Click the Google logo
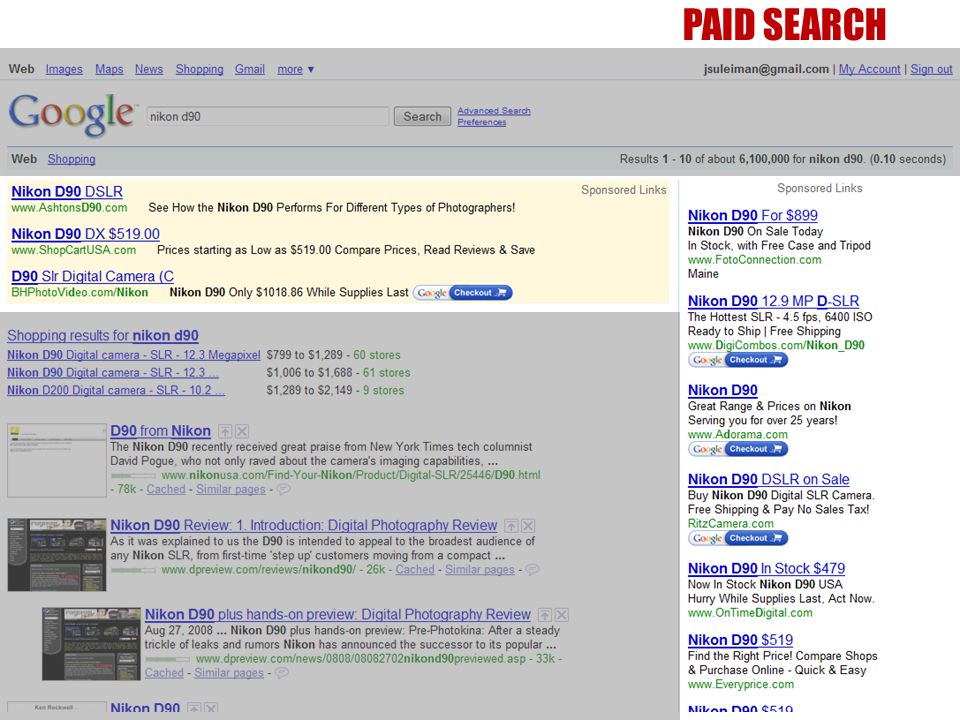The height and width of the screenshot is (720, 960). [x=71, y=114]
